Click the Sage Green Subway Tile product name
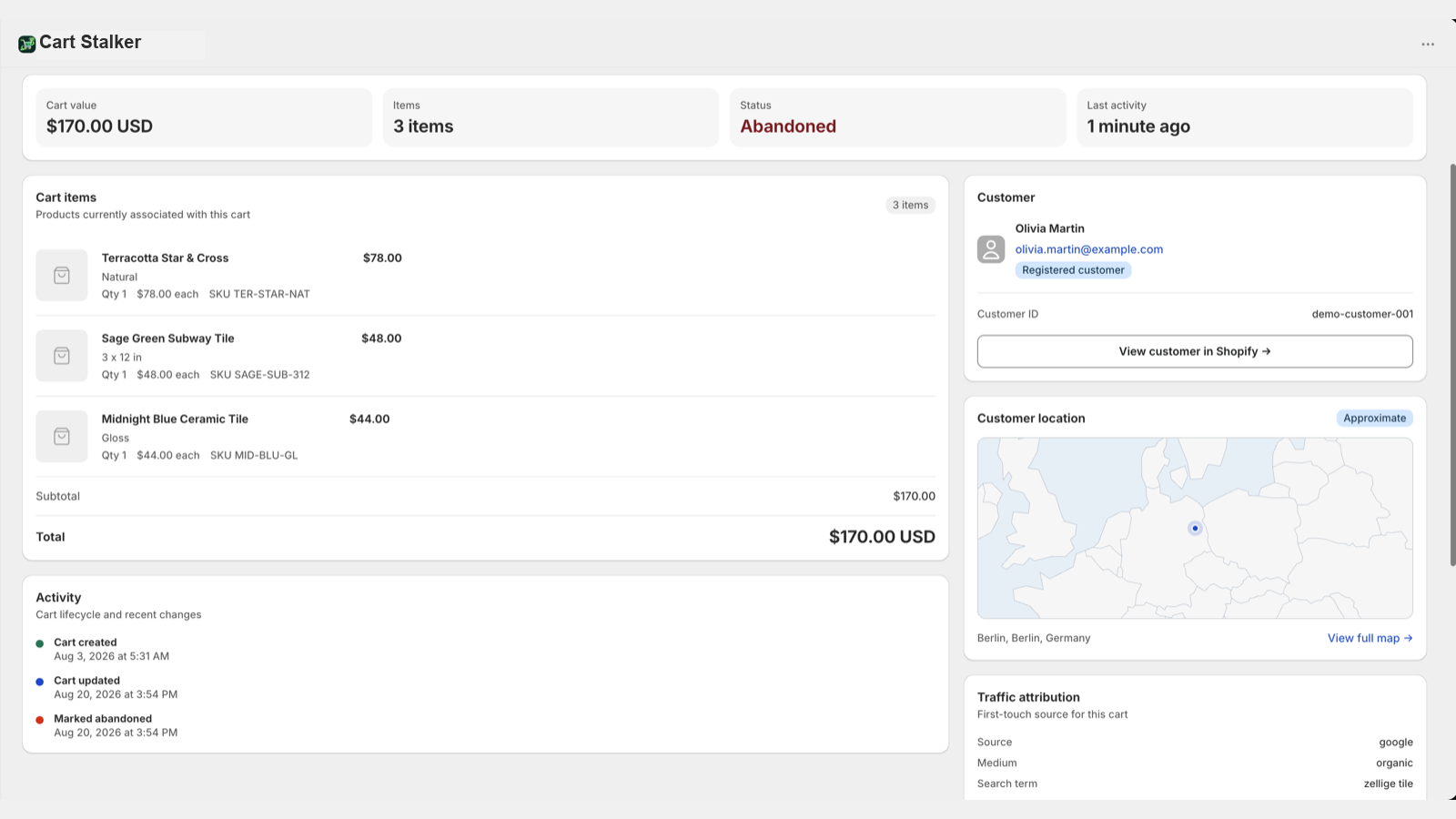Viewport: 1456px width, 819px height. tap(167, 339)
